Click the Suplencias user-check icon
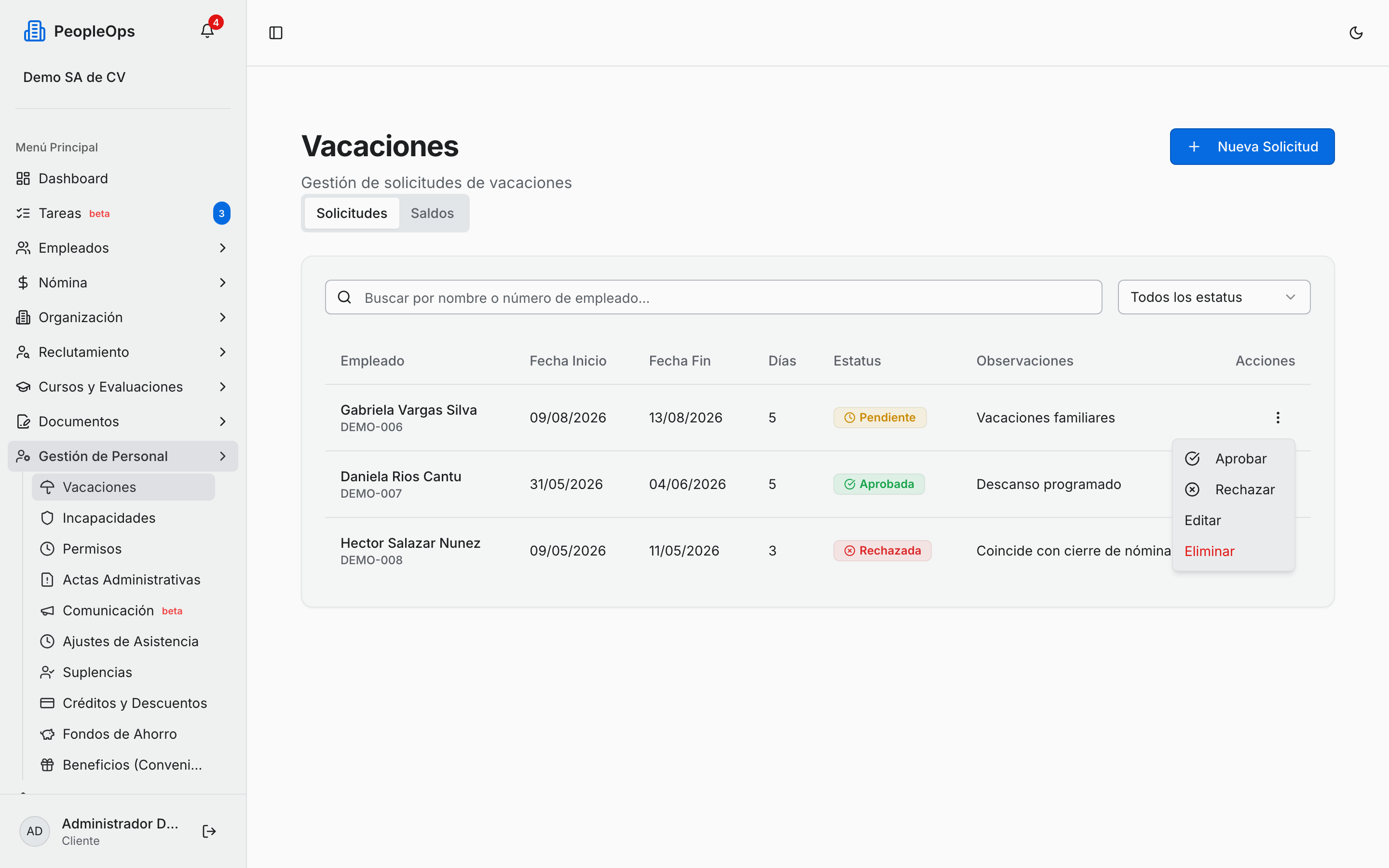This screenshot has width=1389, height=868. click(x=47, y=672)
